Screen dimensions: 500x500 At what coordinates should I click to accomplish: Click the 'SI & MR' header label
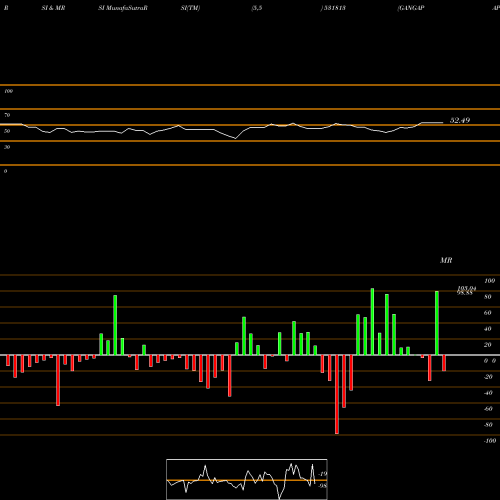click(x=53, y=8)
